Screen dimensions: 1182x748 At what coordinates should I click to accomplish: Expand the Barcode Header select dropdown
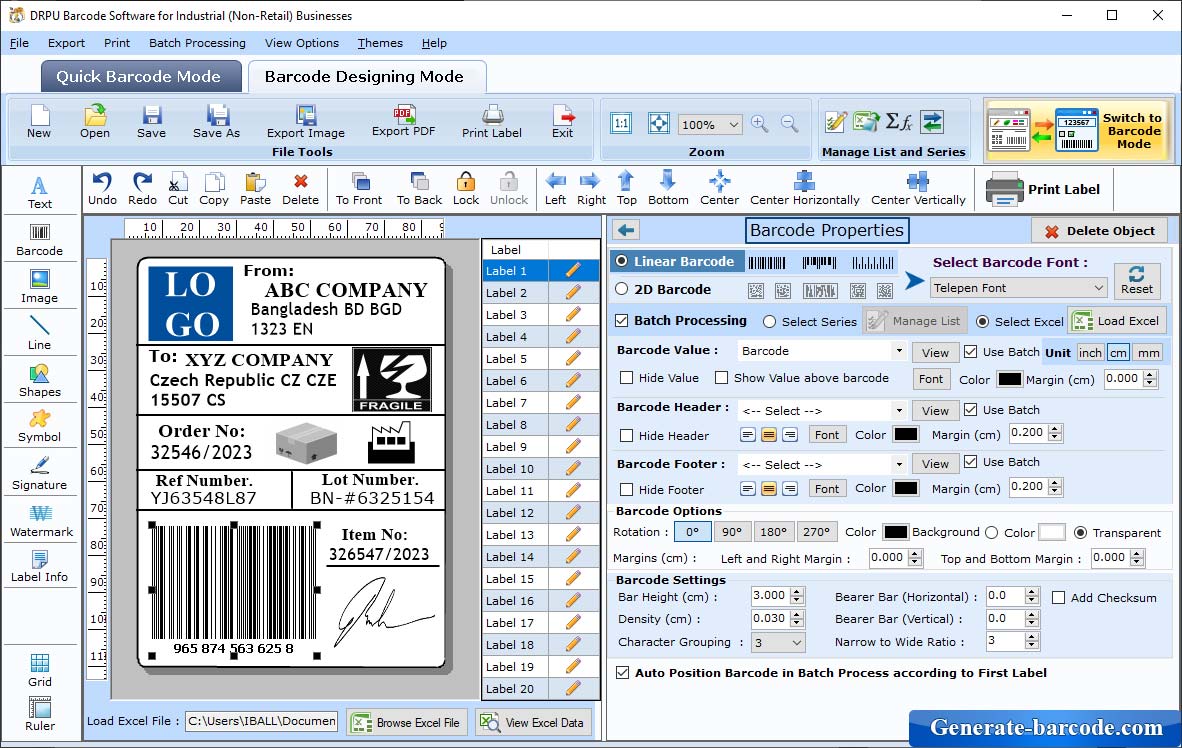[x=899, y=411]
